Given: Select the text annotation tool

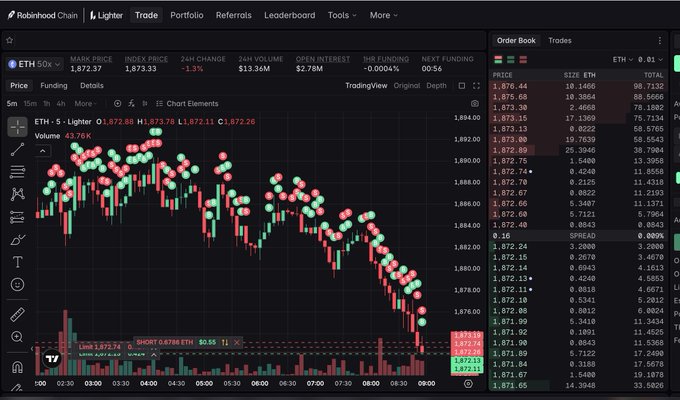Looking at the screenshot, I should coord(17,262).
